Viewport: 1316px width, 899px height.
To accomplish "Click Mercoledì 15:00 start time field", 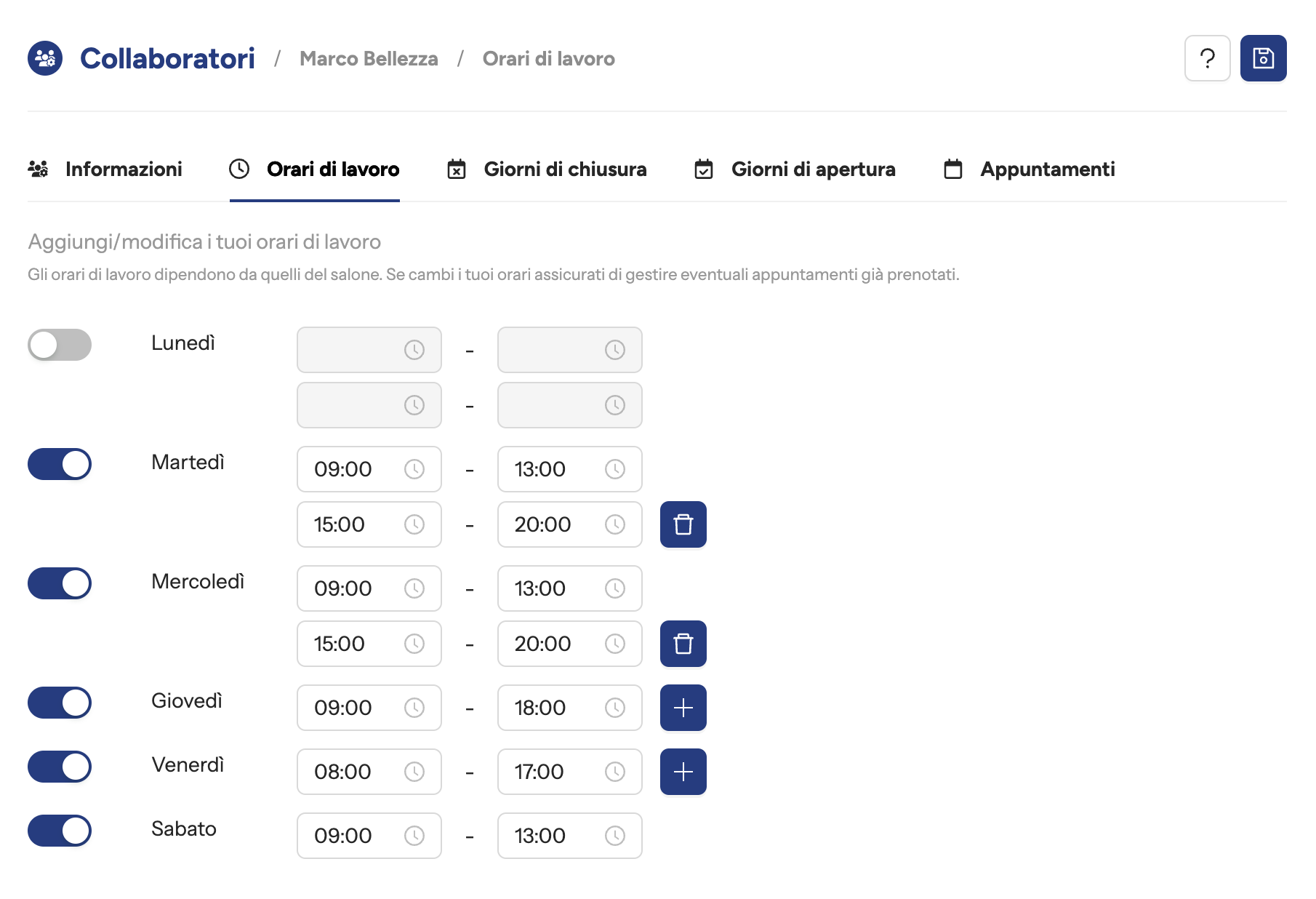I will [356, 644].
